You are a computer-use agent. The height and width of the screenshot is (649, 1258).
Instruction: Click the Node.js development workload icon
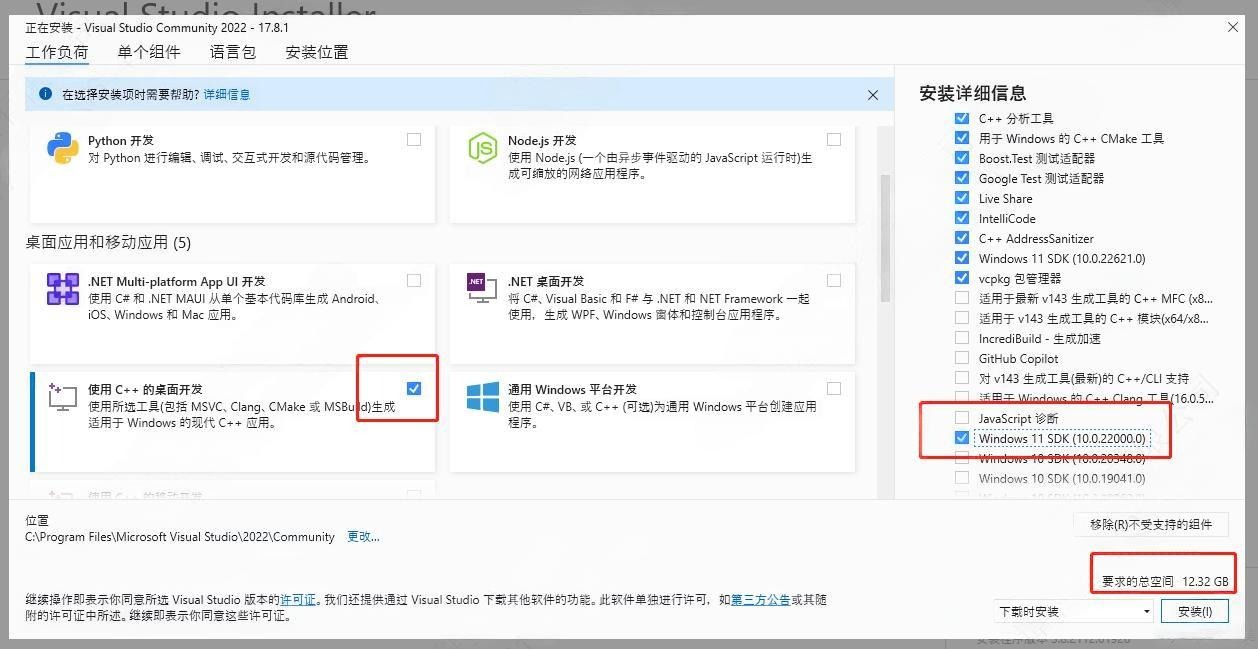tap(483, 149)
